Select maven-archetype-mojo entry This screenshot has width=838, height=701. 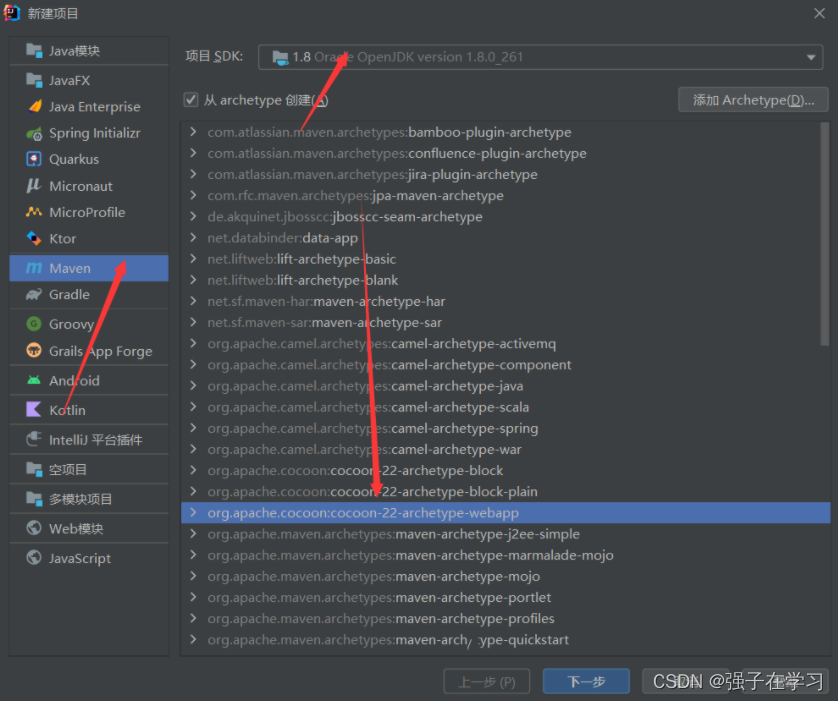(x=505, y=576)
